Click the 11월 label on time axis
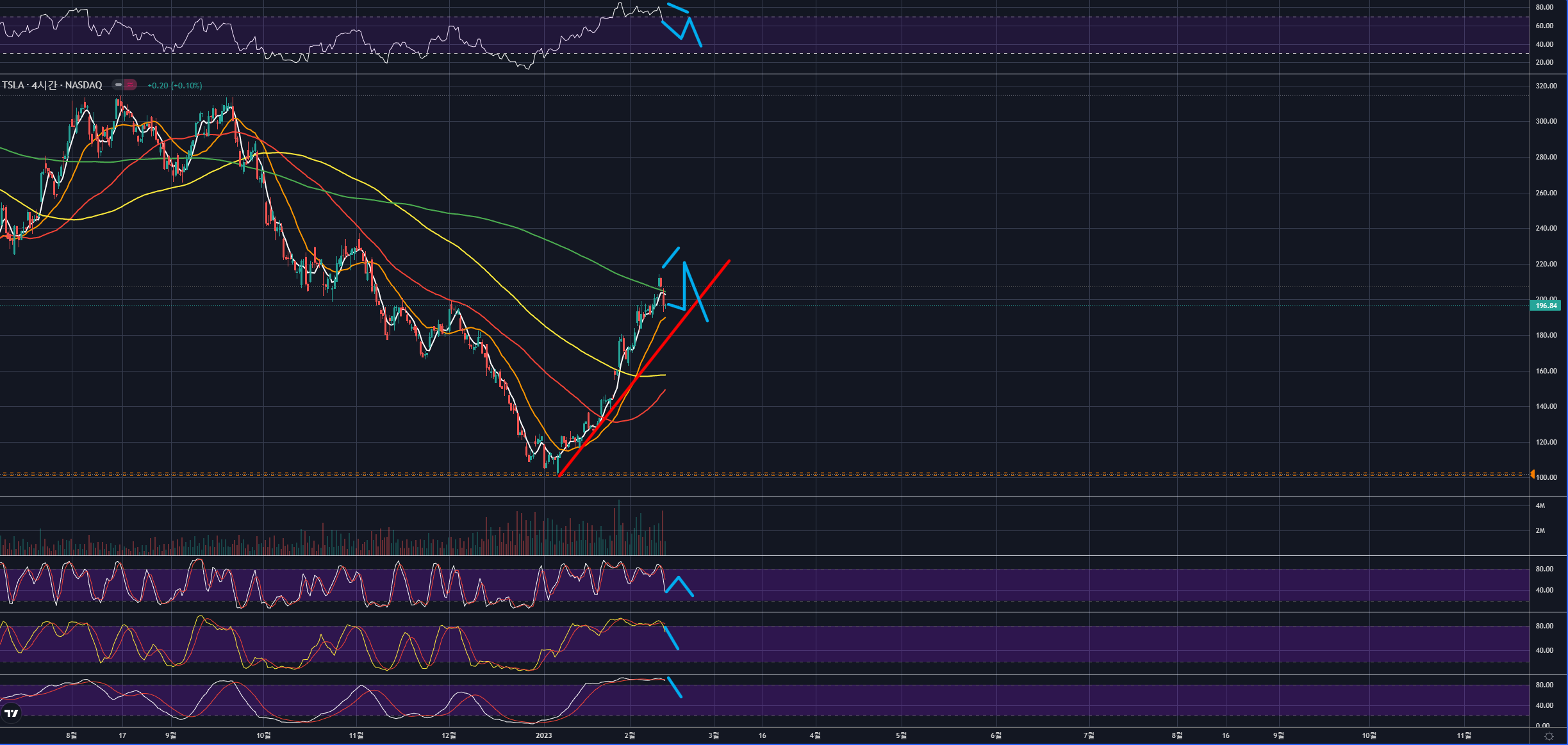The width and height of the screenshot is (1568, 745). click(356, 735)
